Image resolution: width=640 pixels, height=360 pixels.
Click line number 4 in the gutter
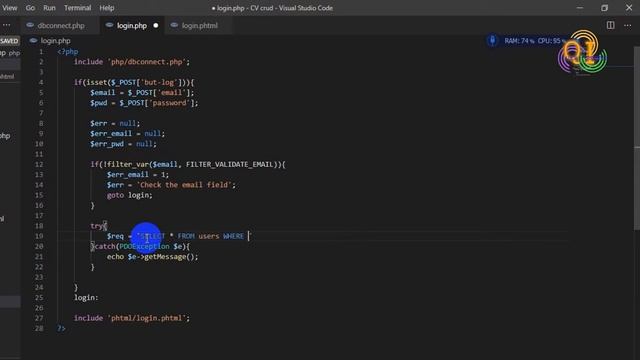click(x=41, y=82)
